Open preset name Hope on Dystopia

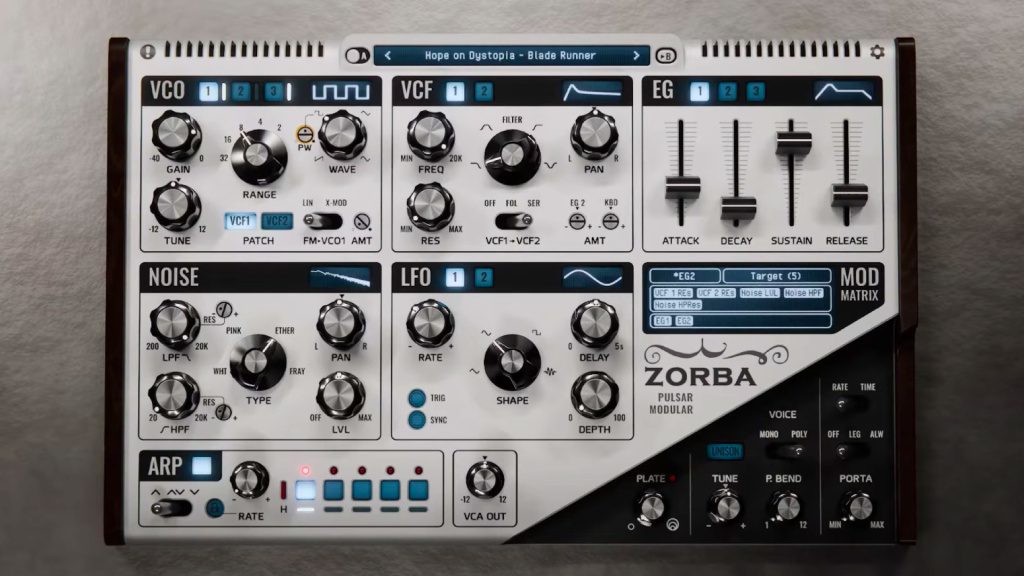pos(510,56)
